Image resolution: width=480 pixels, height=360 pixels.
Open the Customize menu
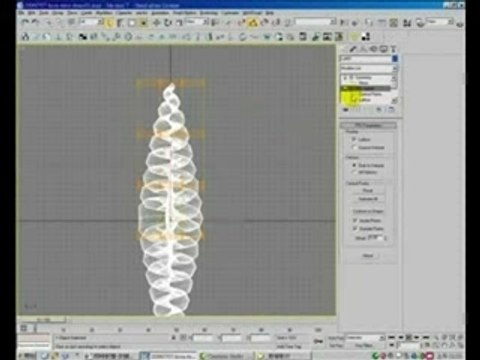[230, 13]
